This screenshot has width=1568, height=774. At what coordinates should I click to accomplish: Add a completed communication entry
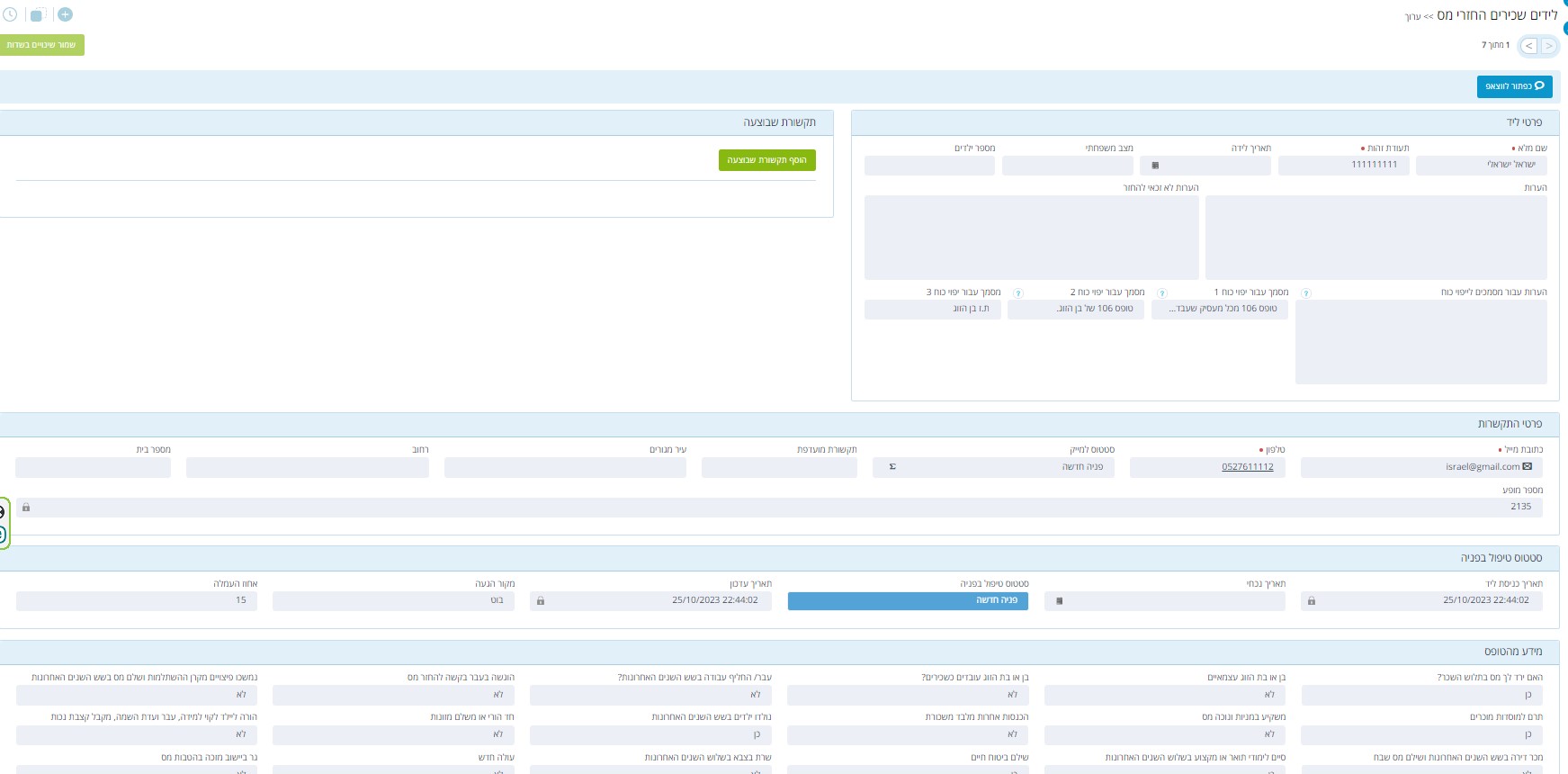tap(767, 160)
